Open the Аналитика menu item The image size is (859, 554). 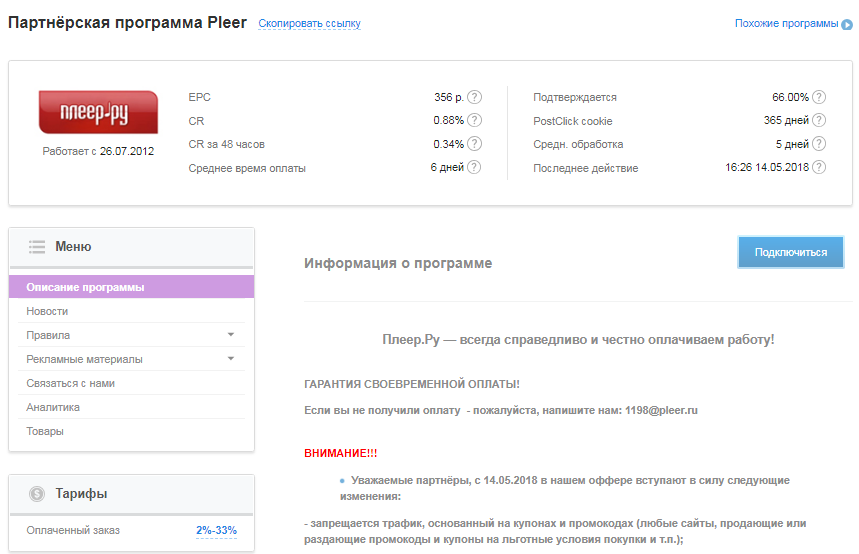pos(131,407)
